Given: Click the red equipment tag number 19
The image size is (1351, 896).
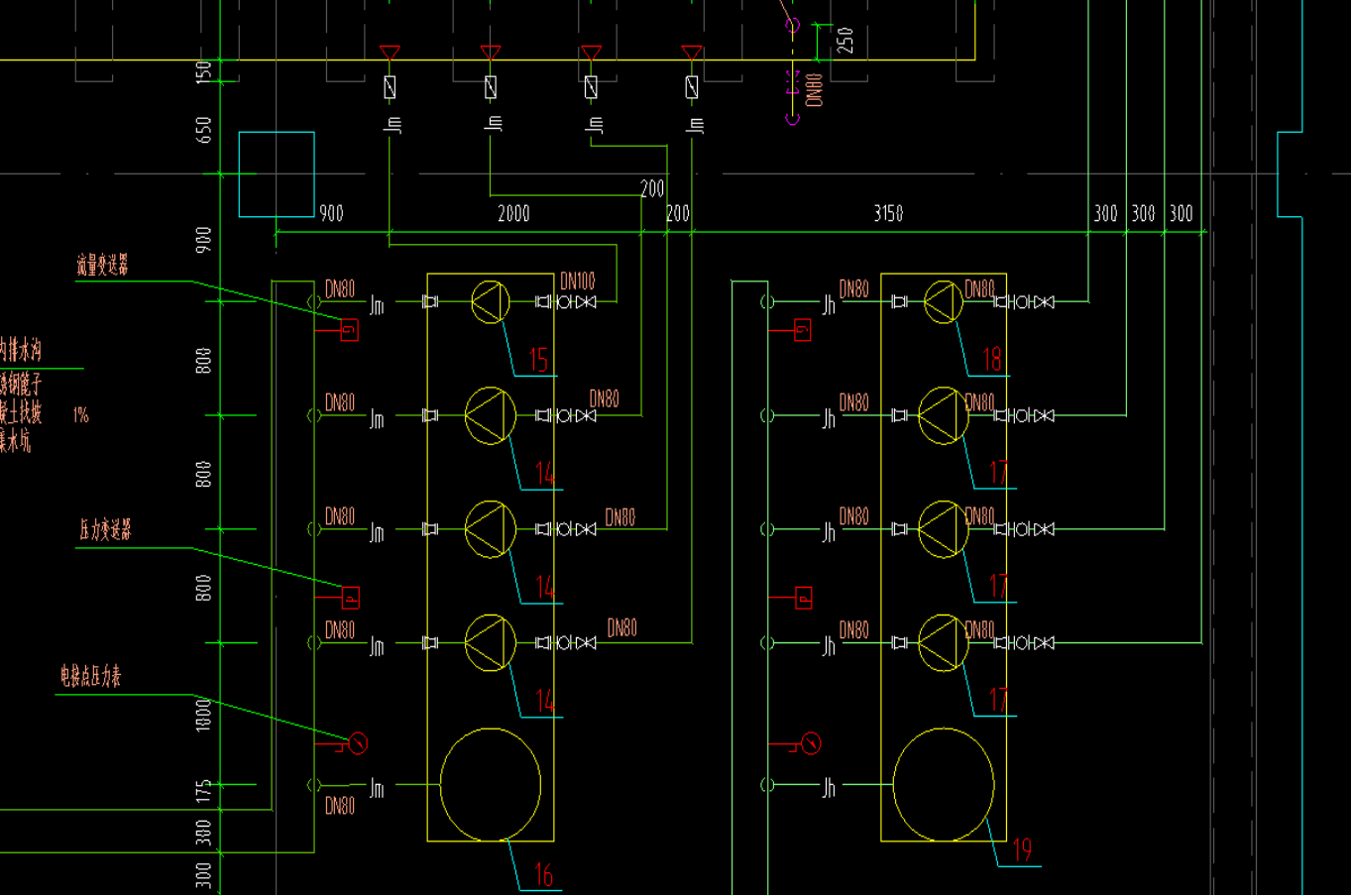Looking at the screenshot, I should click(1022, 849).
